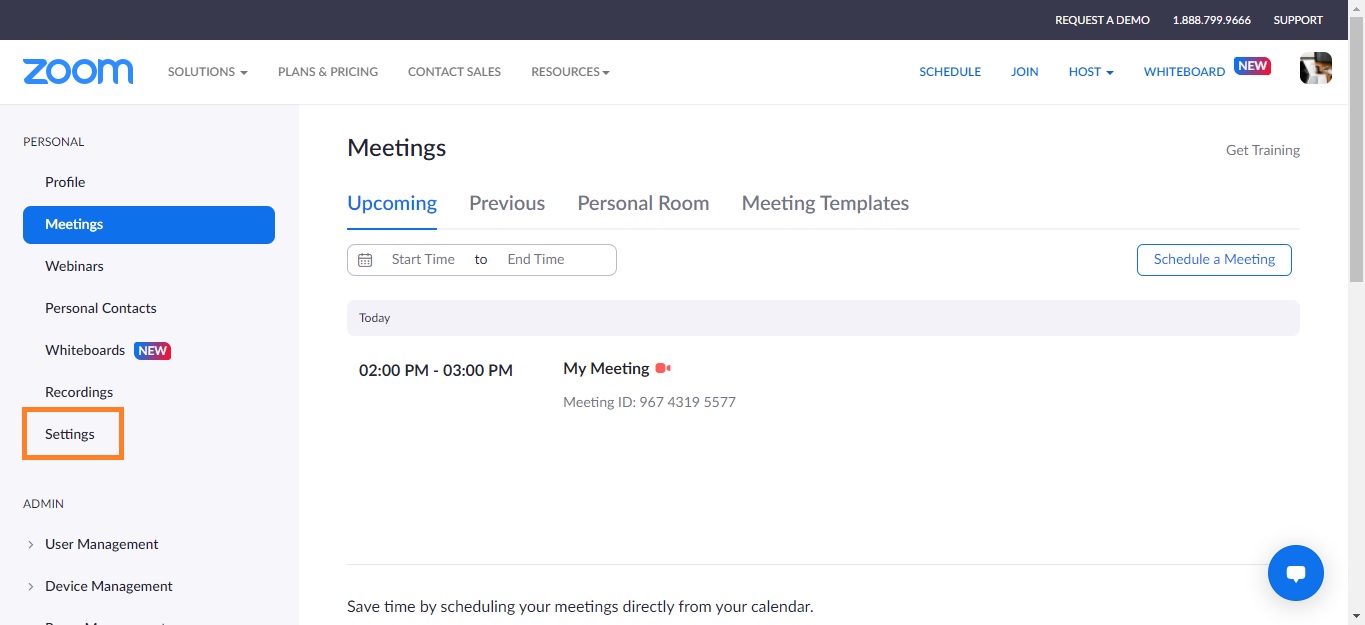Click Request a Demo in the top bar
The image size is (1365, 625).
(x=1102, y=19)
